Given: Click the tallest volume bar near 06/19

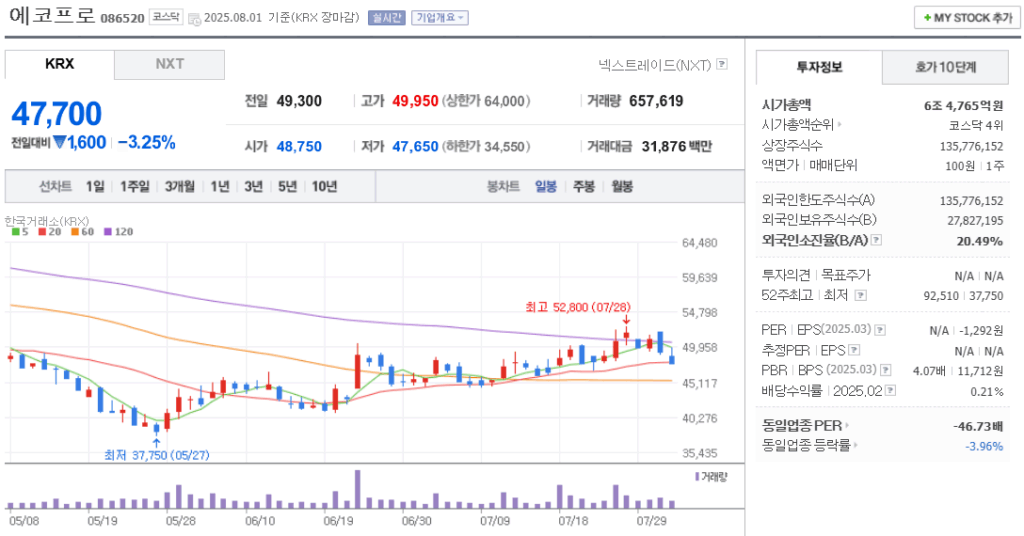Looking at the screenshot, I should 357,489.
